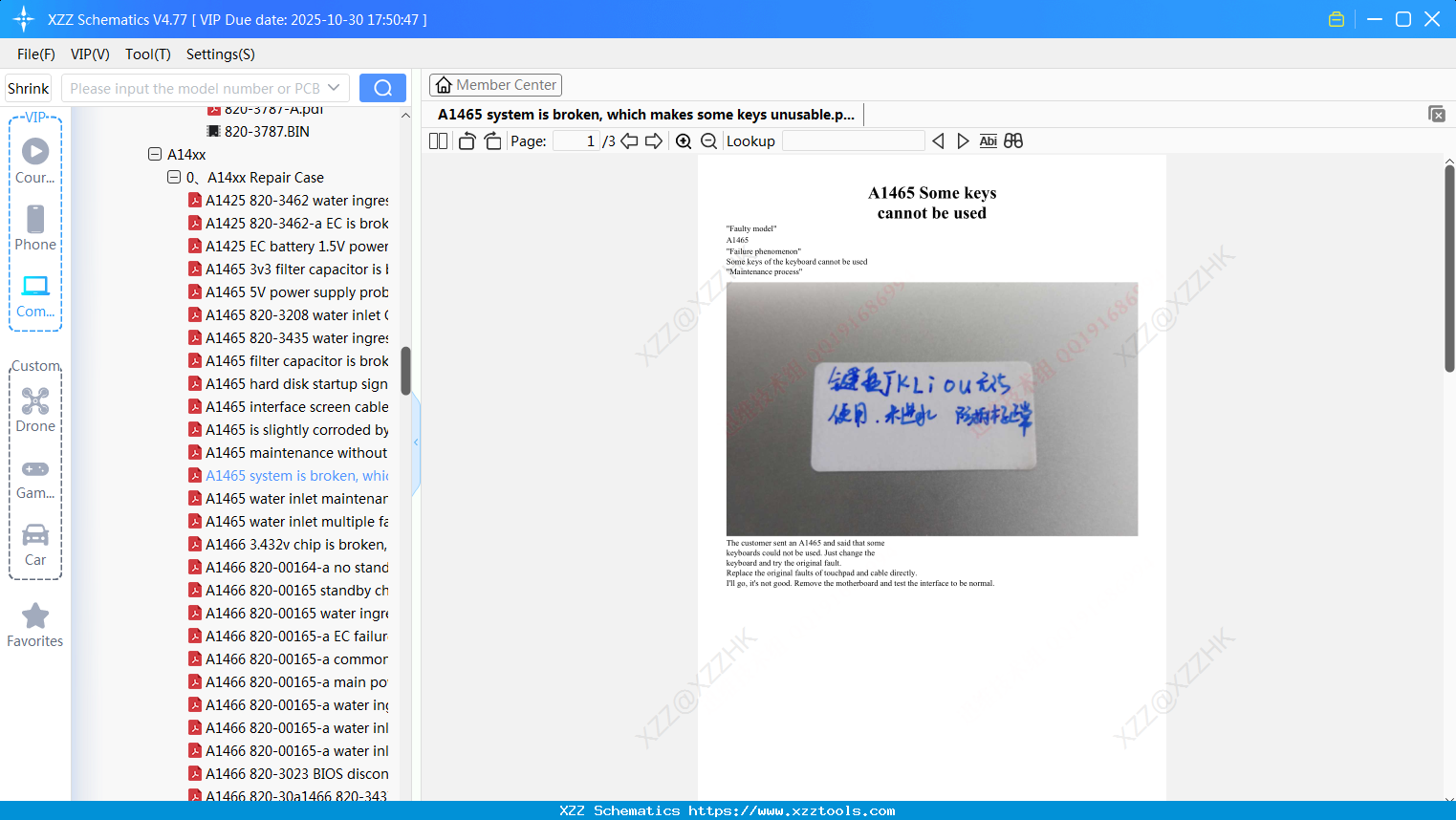Toggle the two-page layout view icon
Viewport: 1456px width, 820px height.
[x=439, y=141]
